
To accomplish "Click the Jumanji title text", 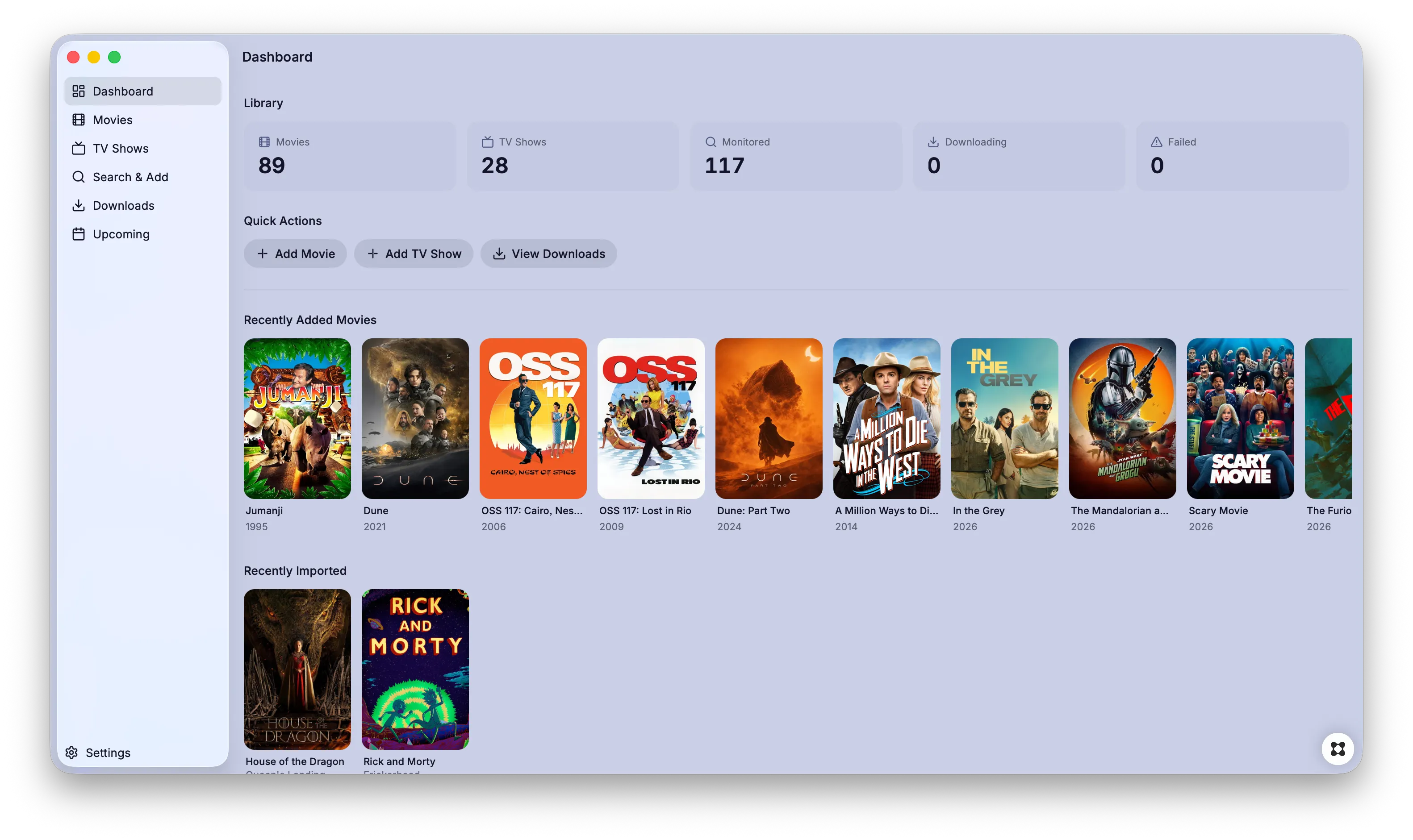I will click(264, 511).
